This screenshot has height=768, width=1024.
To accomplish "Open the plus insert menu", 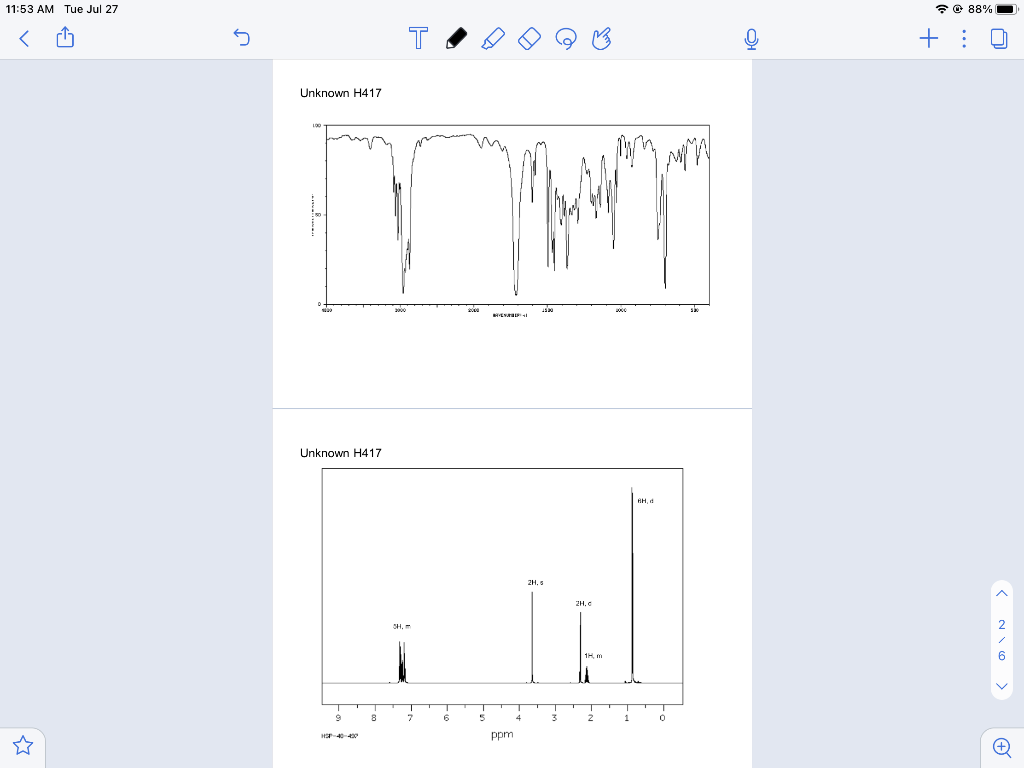I will pyautogui.click(x=928, y=38).
